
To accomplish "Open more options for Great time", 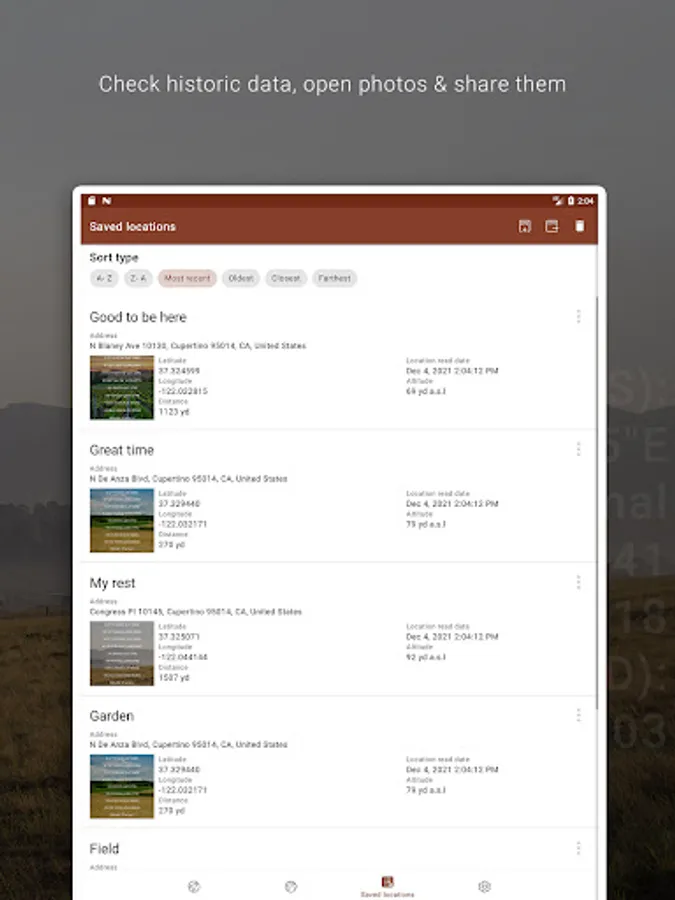I will (578, 449).
